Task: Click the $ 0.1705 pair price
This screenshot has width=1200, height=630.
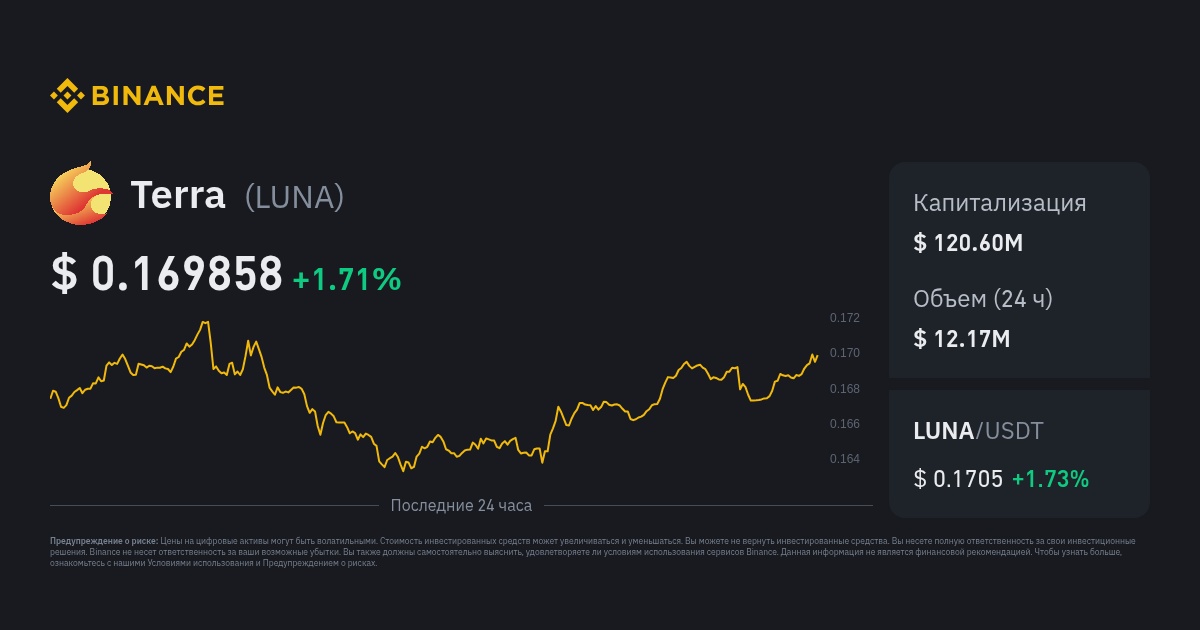Action: click(x=958, y=479)
